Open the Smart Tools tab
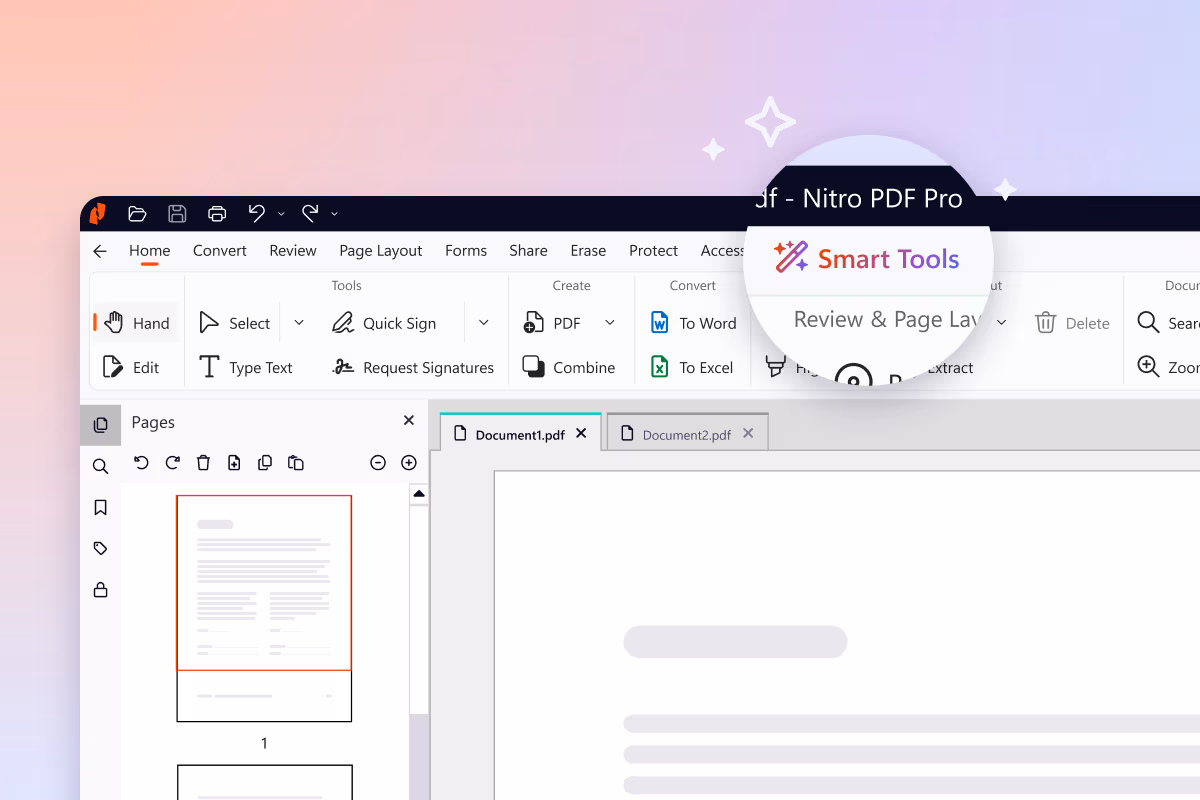 pos(866,259)
